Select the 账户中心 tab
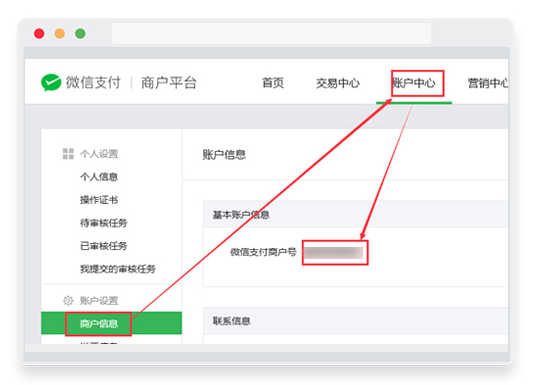The height and width of the screenshot is (385, 533). click(x=414, y=83)
